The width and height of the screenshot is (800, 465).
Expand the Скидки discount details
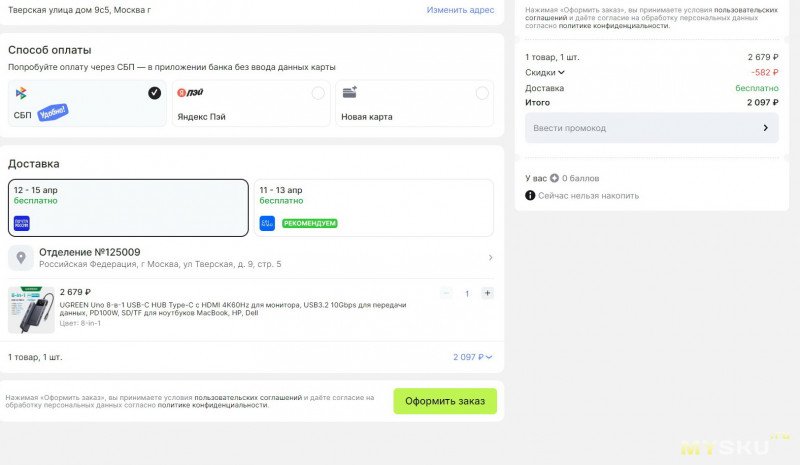(545, 72)
